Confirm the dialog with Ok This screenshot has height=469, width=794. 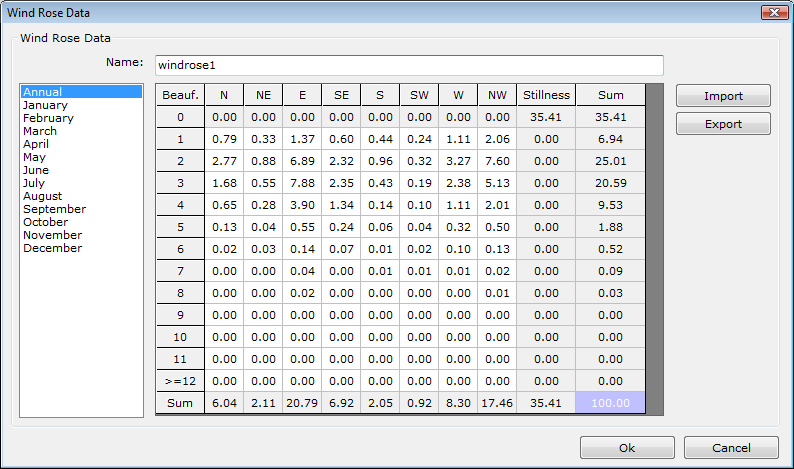tap(627, 448)
